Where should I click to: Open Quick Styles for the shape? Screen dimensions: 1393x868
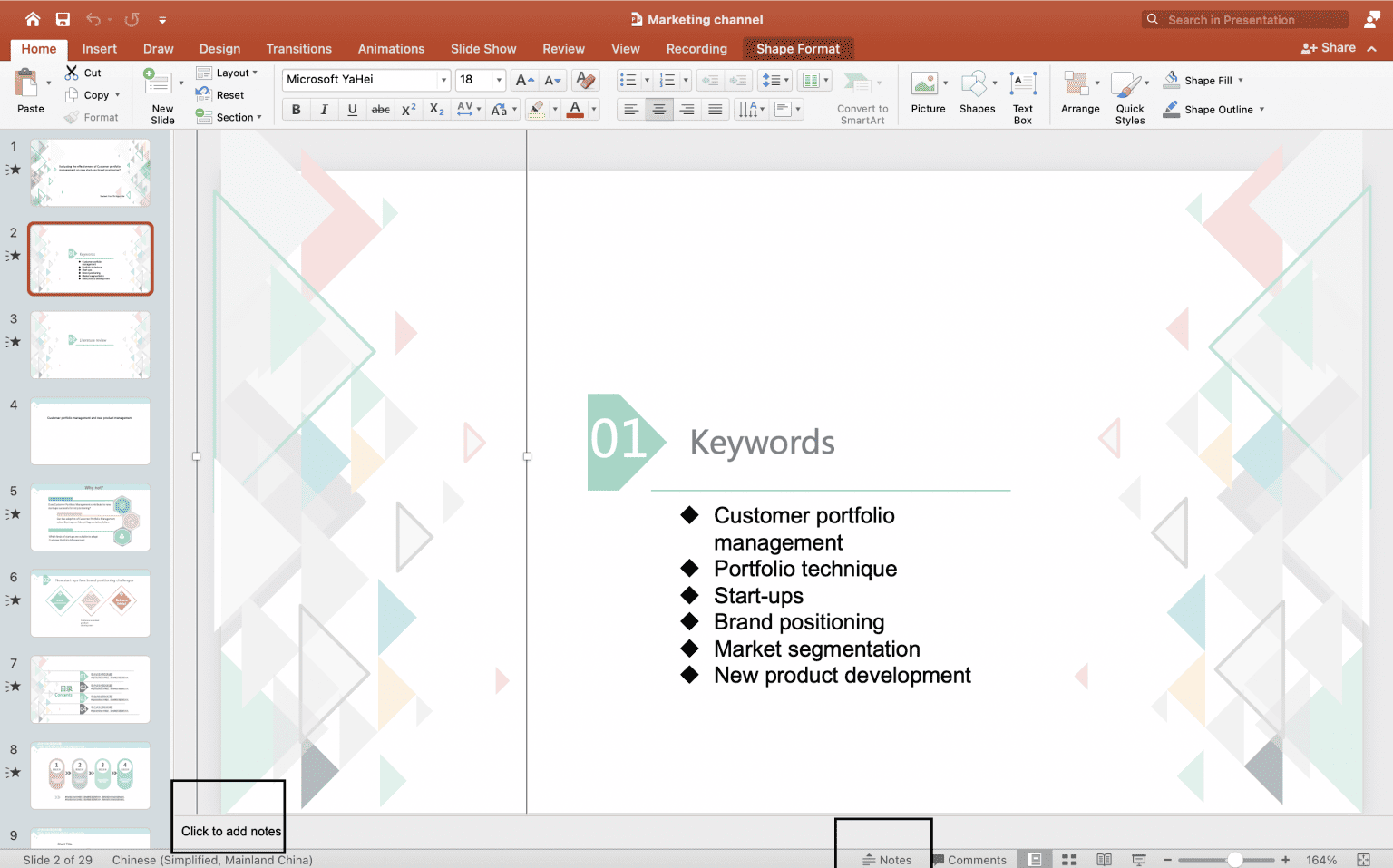[x=1129, y=94]
